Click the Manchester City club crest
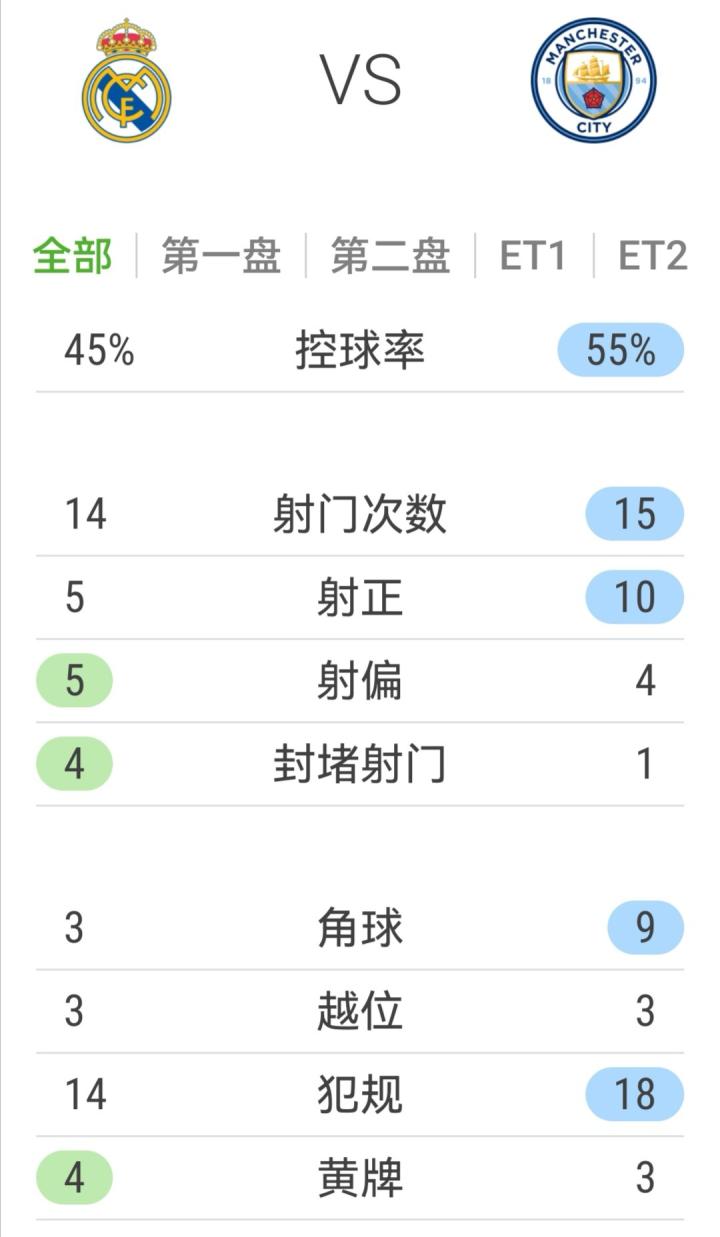The image size is (720, 1237). (593, 80)
